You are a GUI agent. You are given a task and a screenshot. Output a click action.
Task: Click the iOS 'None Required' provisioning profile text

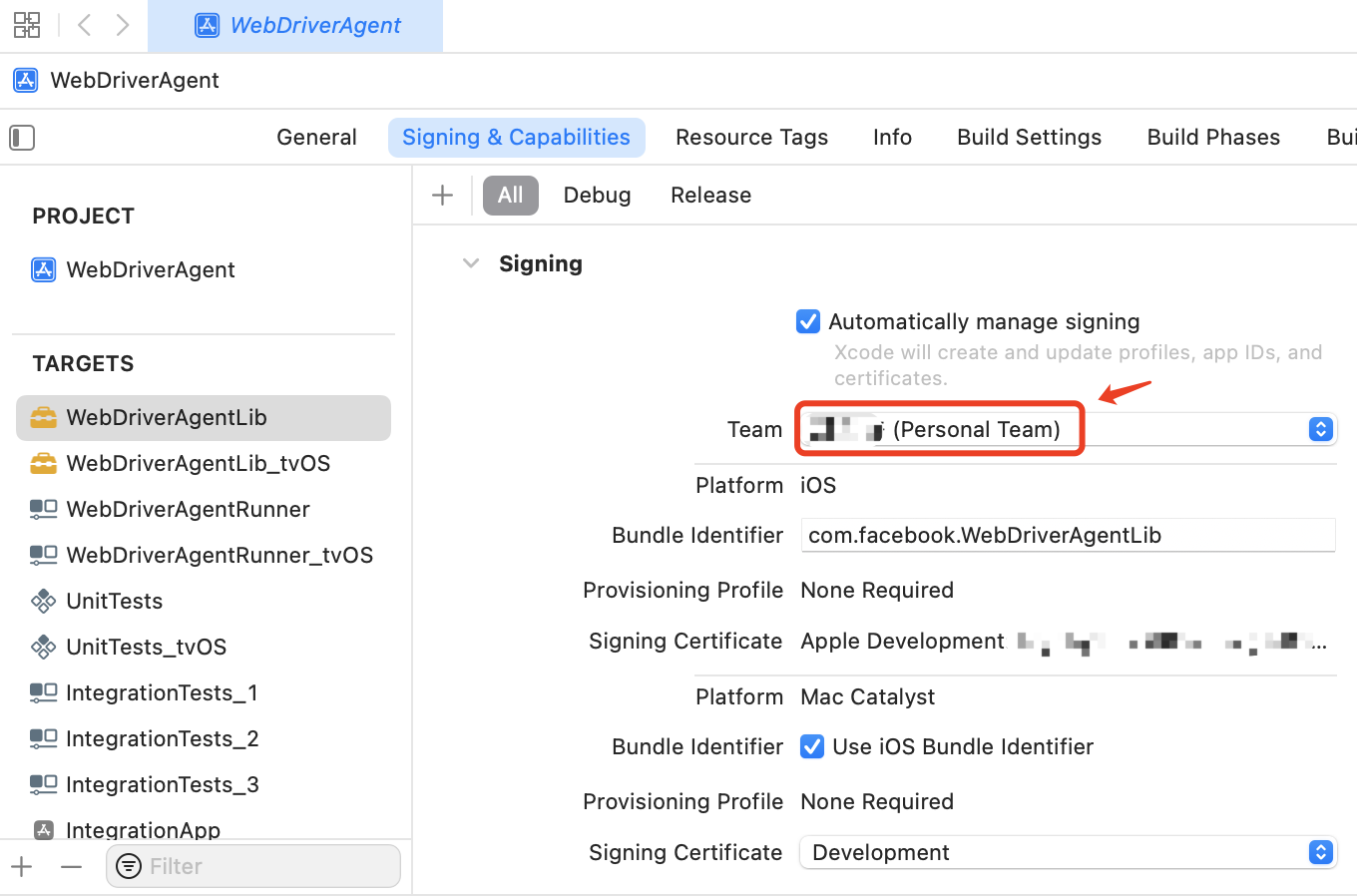click(877, 590)
